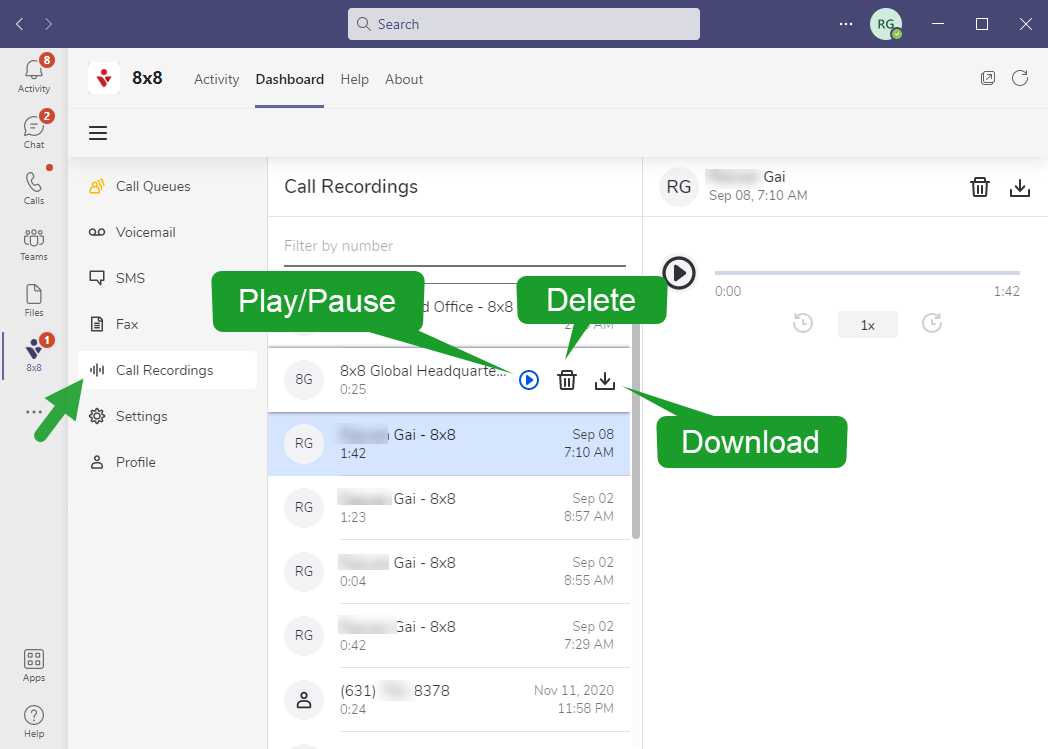Click the Filter by number field
Image resolution: width=1048 pixels, height=749 pixels.
click(x=454, y=246)
